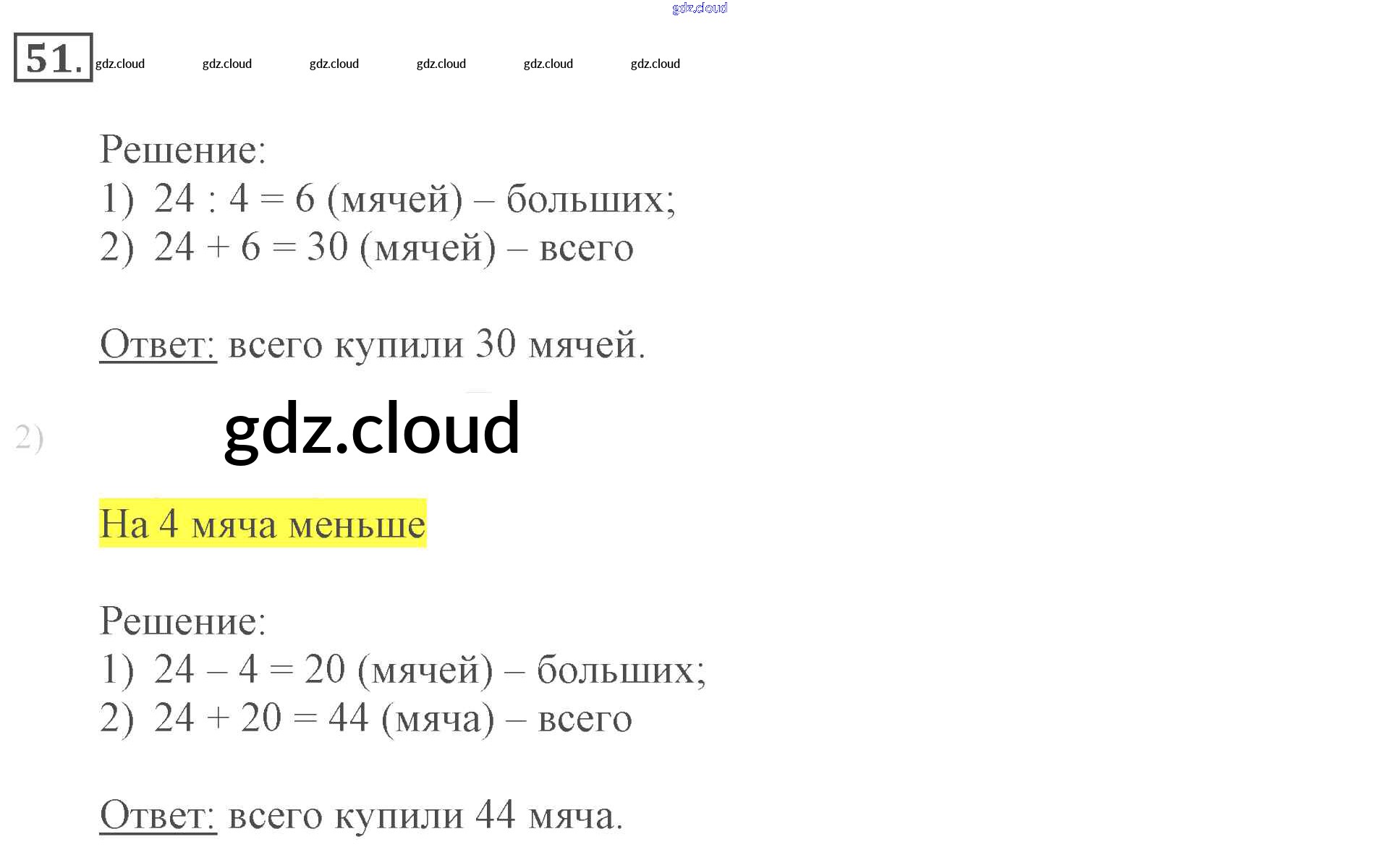Click the blue gdz.cloud link at page top
This screenshot has width=1400, height=847.
[699, 8]
